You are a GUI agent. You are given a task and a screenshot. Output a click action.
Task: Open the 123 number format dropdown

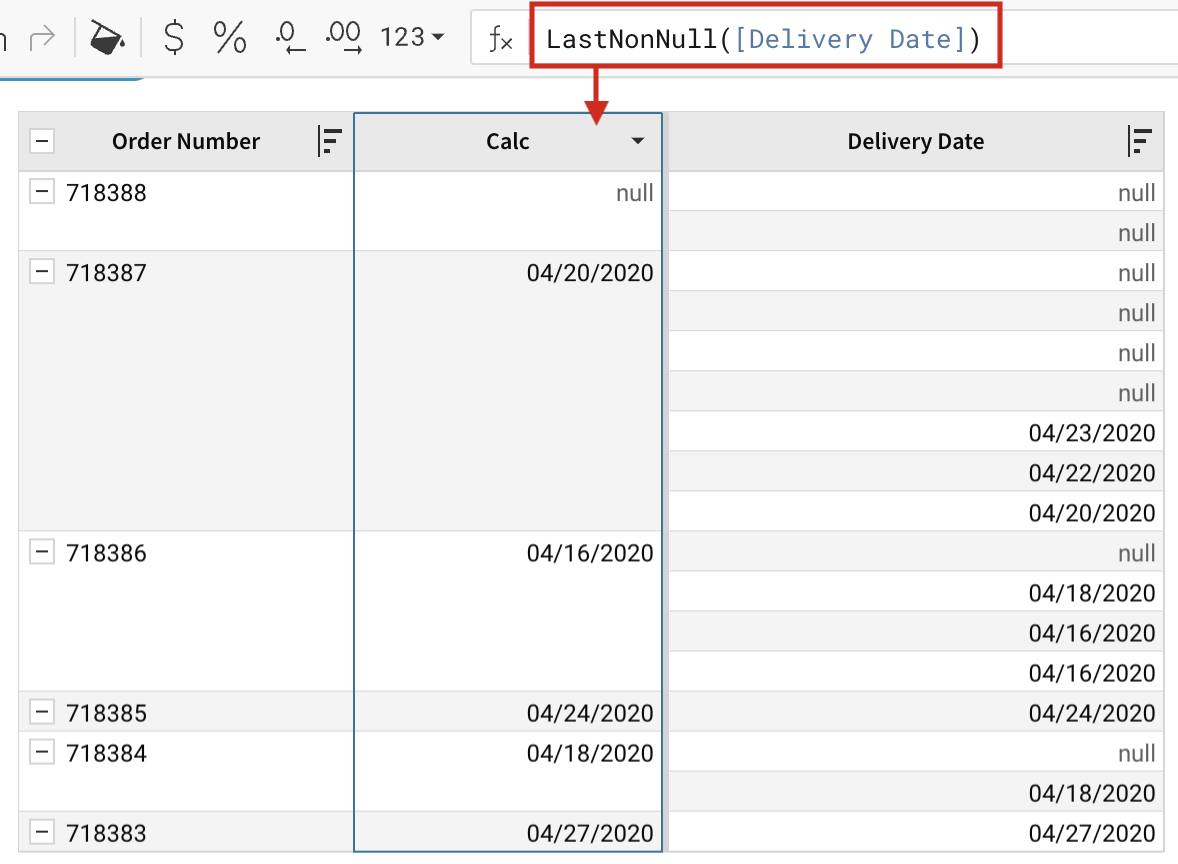click(413, 39)
